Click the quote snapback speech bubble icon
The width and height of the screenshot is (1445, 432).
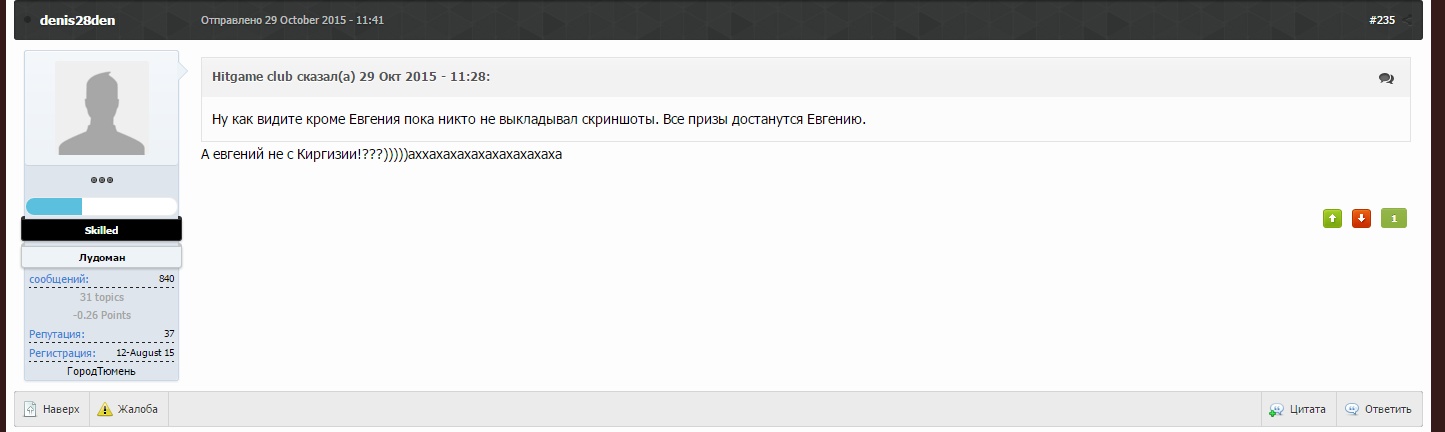click(x=1386, y=78)
